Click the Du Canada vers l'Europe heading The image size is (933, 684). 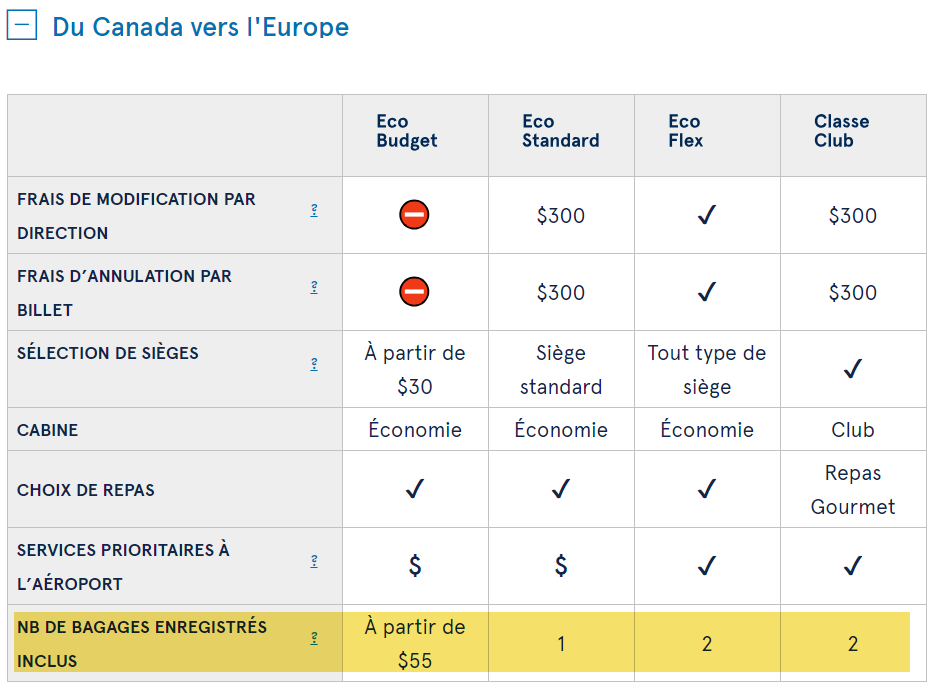[x=200, y=27]
